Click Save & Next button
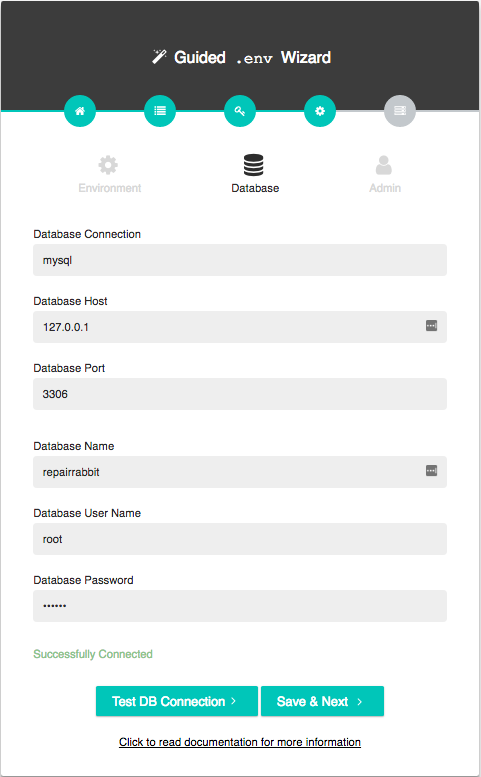 coord(322,701)
